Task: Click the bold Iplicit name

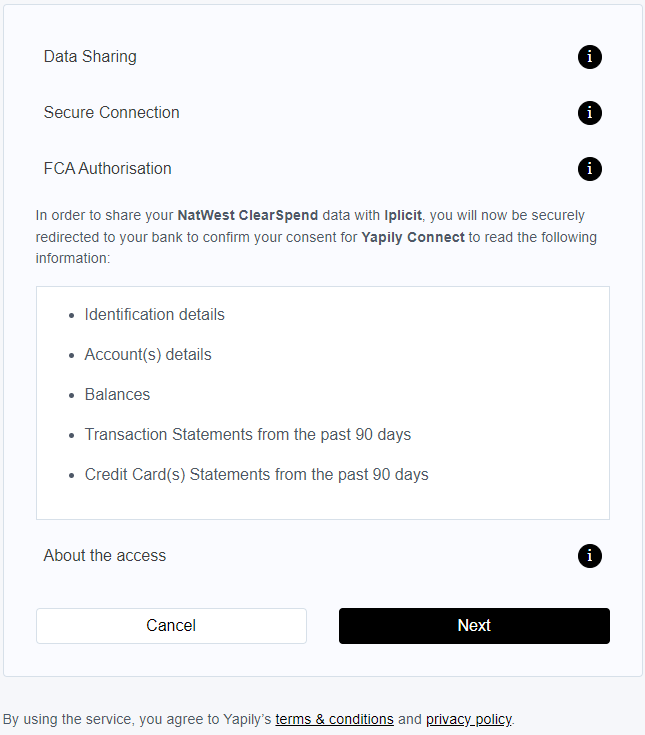Action: pyautogui.click(x=403, y=215)
